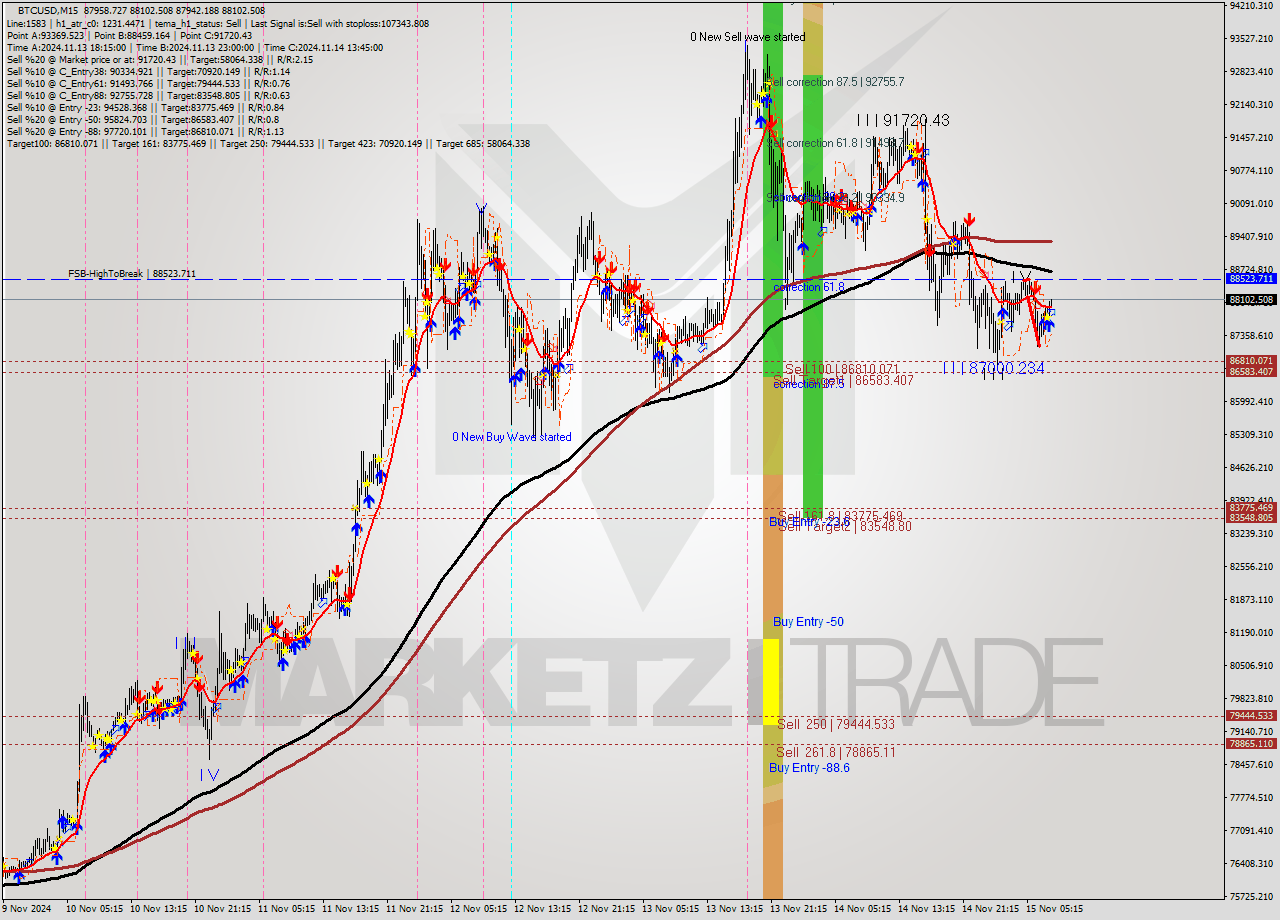This screenshot has width=1280, height=920.
Task: Click the current price tag 88102.508
Action: [1251, 299]
